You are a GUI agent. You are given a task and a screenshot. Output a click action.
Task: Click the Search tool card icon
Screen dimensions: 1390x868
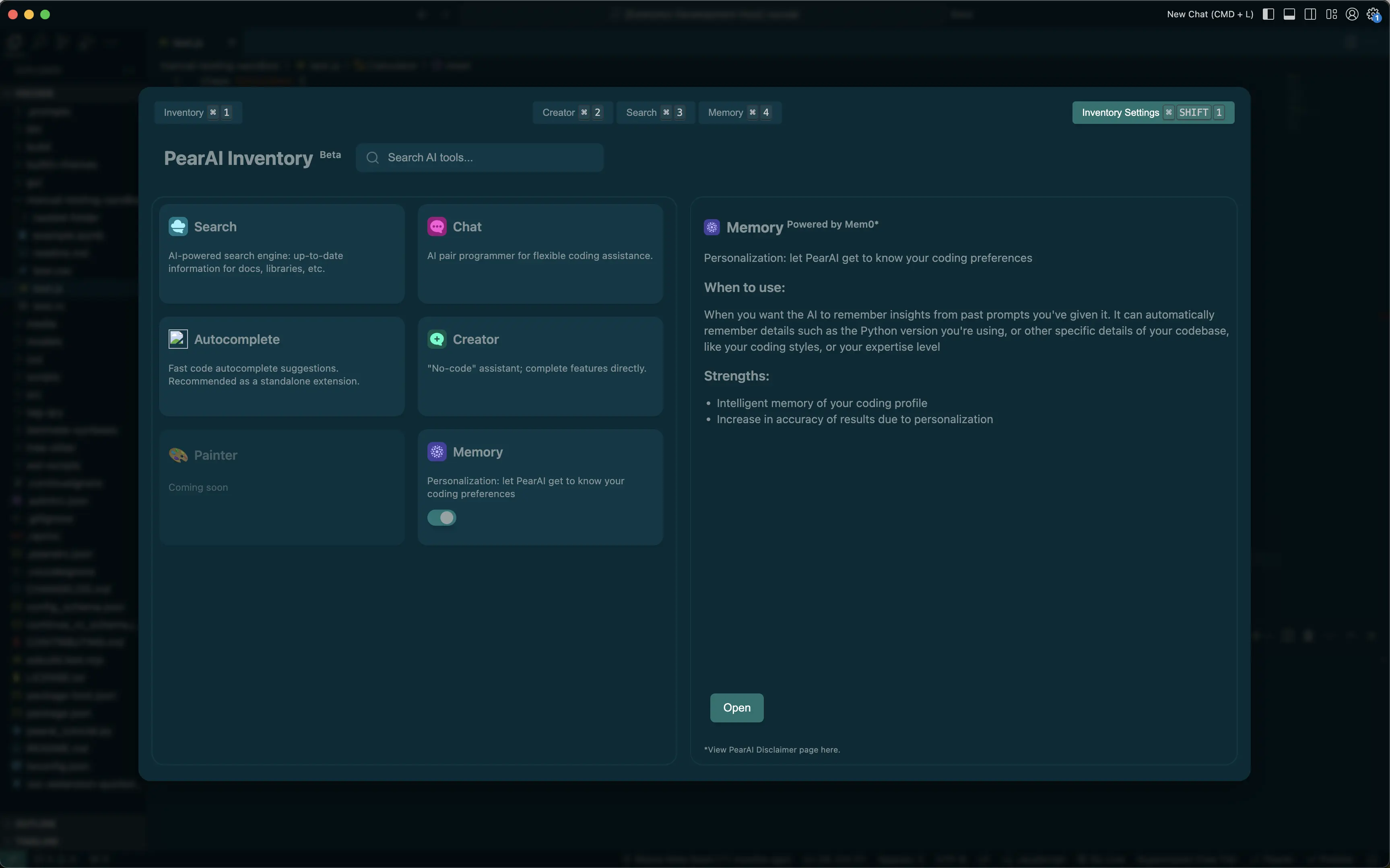tap(178, 227)
